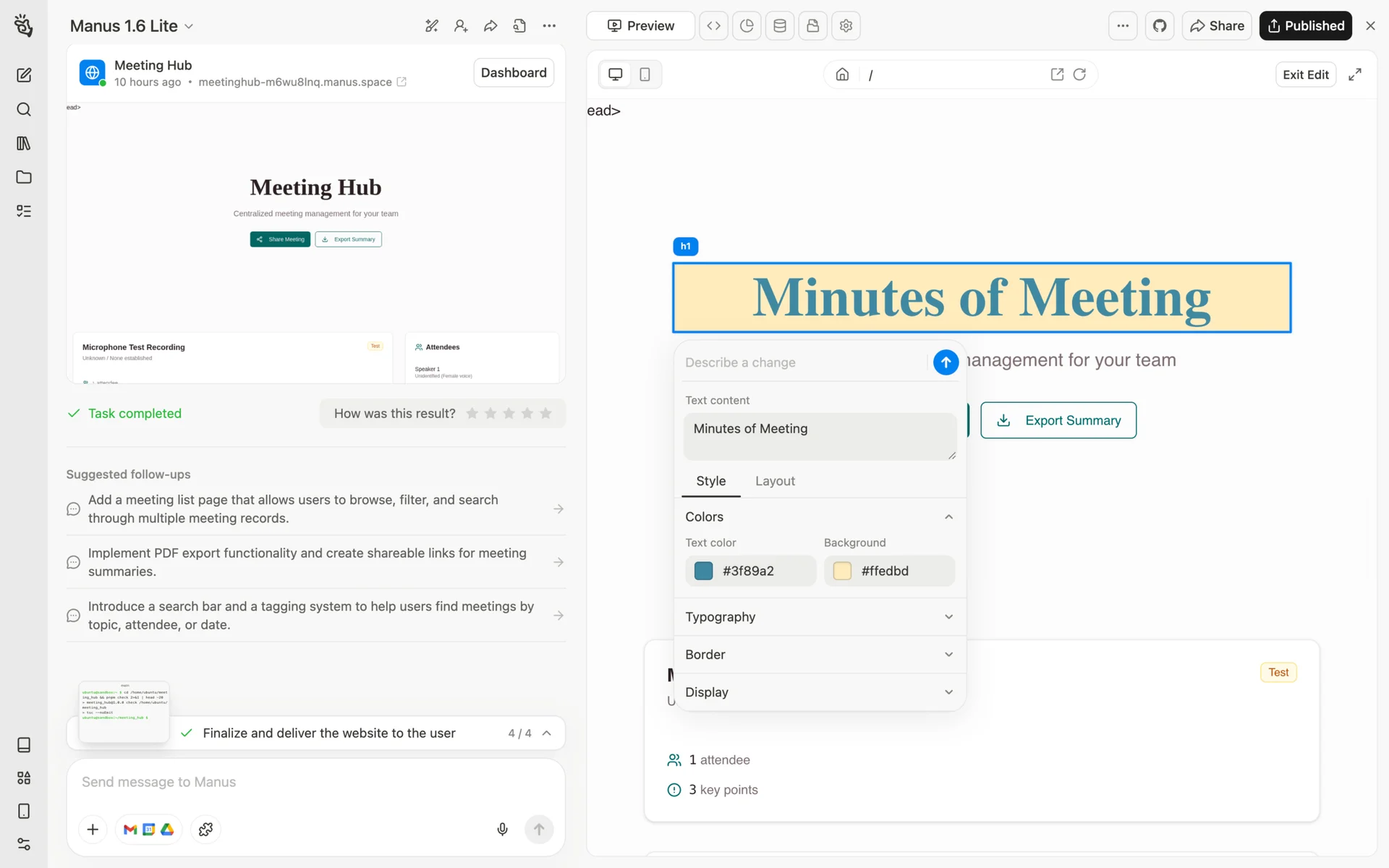Refresh the preview page
Screen dimensions: 1389x868
[1079, 75]
